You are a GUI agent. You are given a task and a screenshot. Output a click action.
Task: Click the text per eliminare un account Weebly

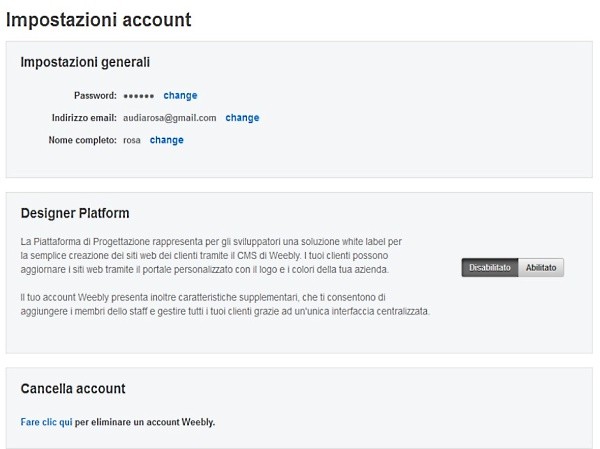pos(145,422)
